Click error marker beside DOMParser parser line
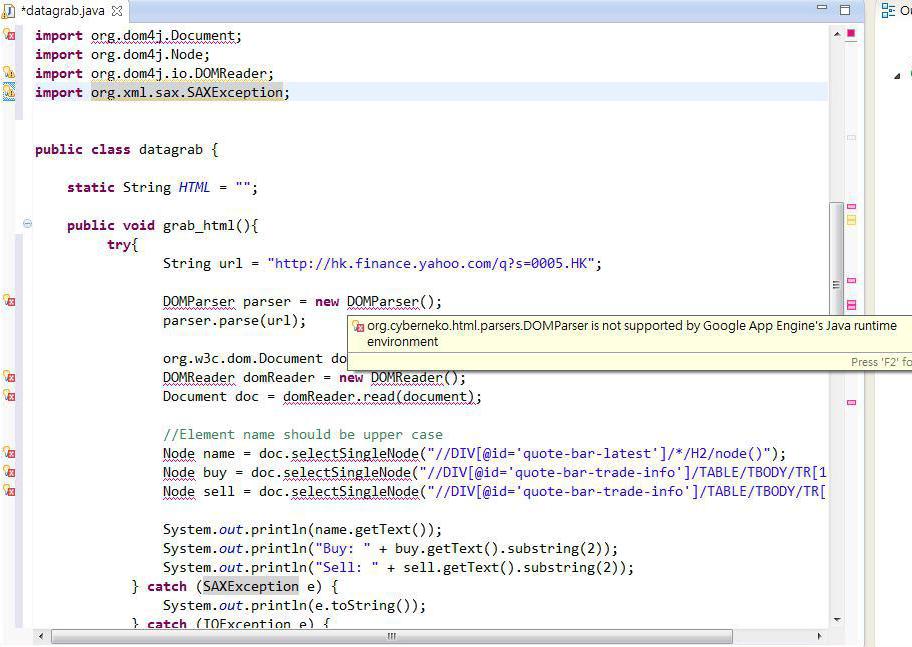The width and height of the screenshot is (912, 647). 9,301
